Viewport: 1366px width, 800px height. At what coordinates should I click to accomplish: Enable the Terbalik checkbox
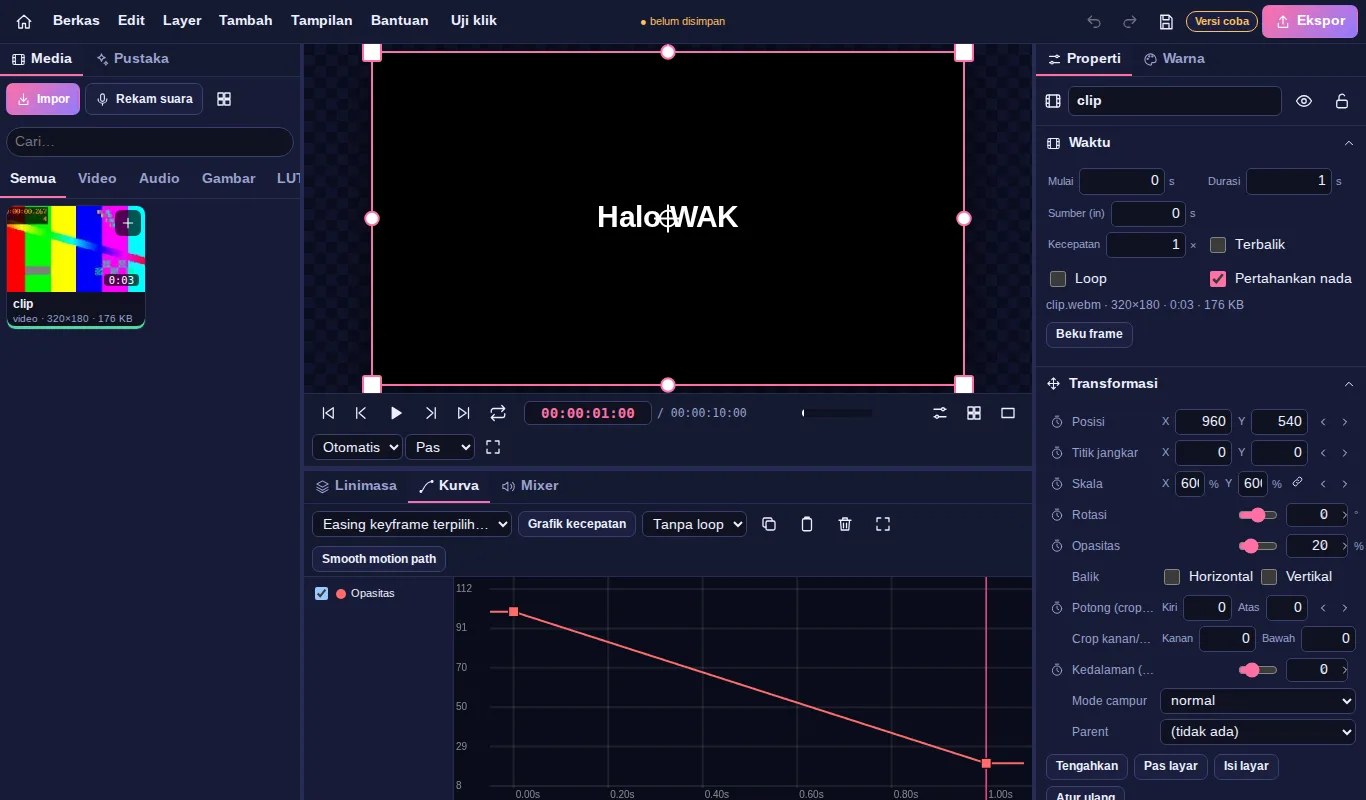1218,245
